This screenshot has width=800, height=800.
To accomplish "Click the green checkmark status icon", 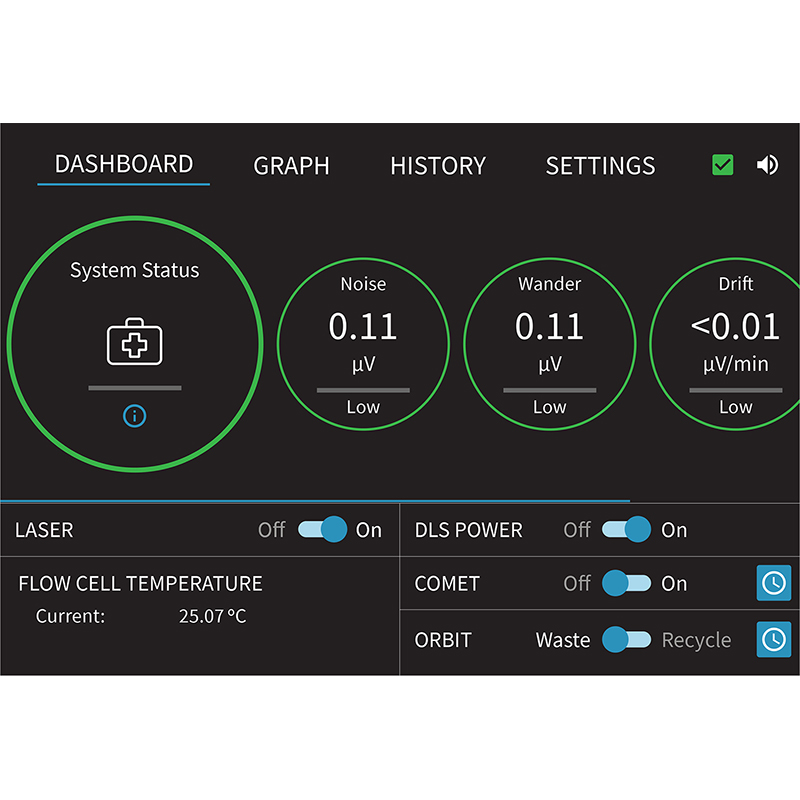I will (722, 165).
